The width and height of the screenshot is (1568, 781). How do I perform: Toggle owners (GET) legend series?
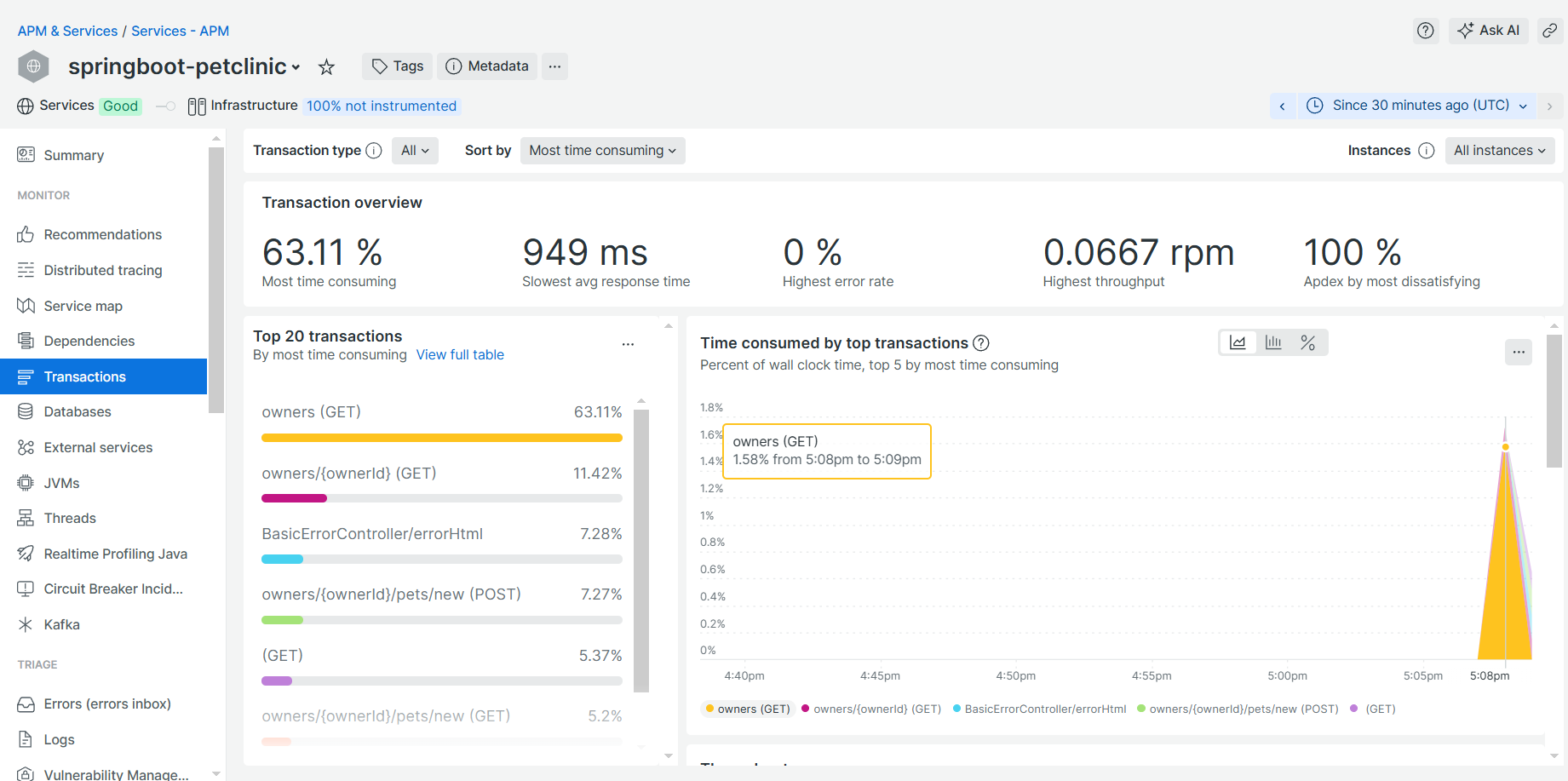point(748,709)
